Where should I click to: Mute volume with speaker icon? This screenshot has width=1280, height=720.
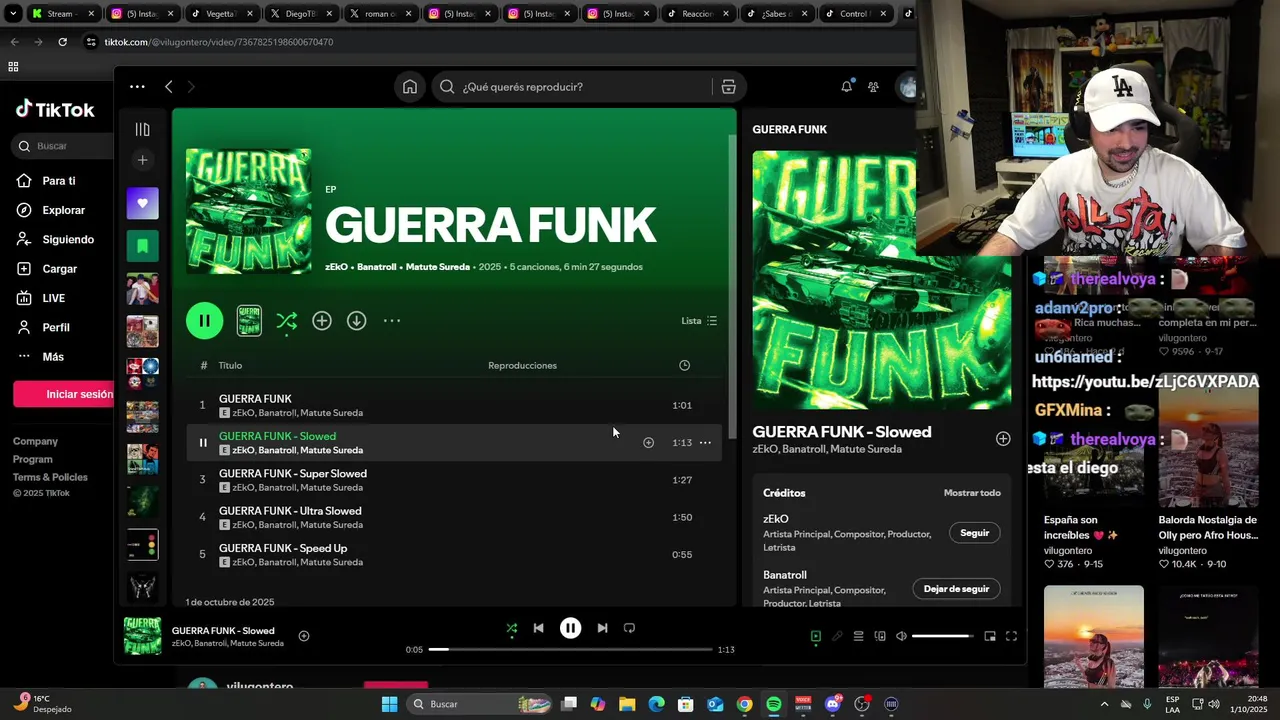(901, 636)
